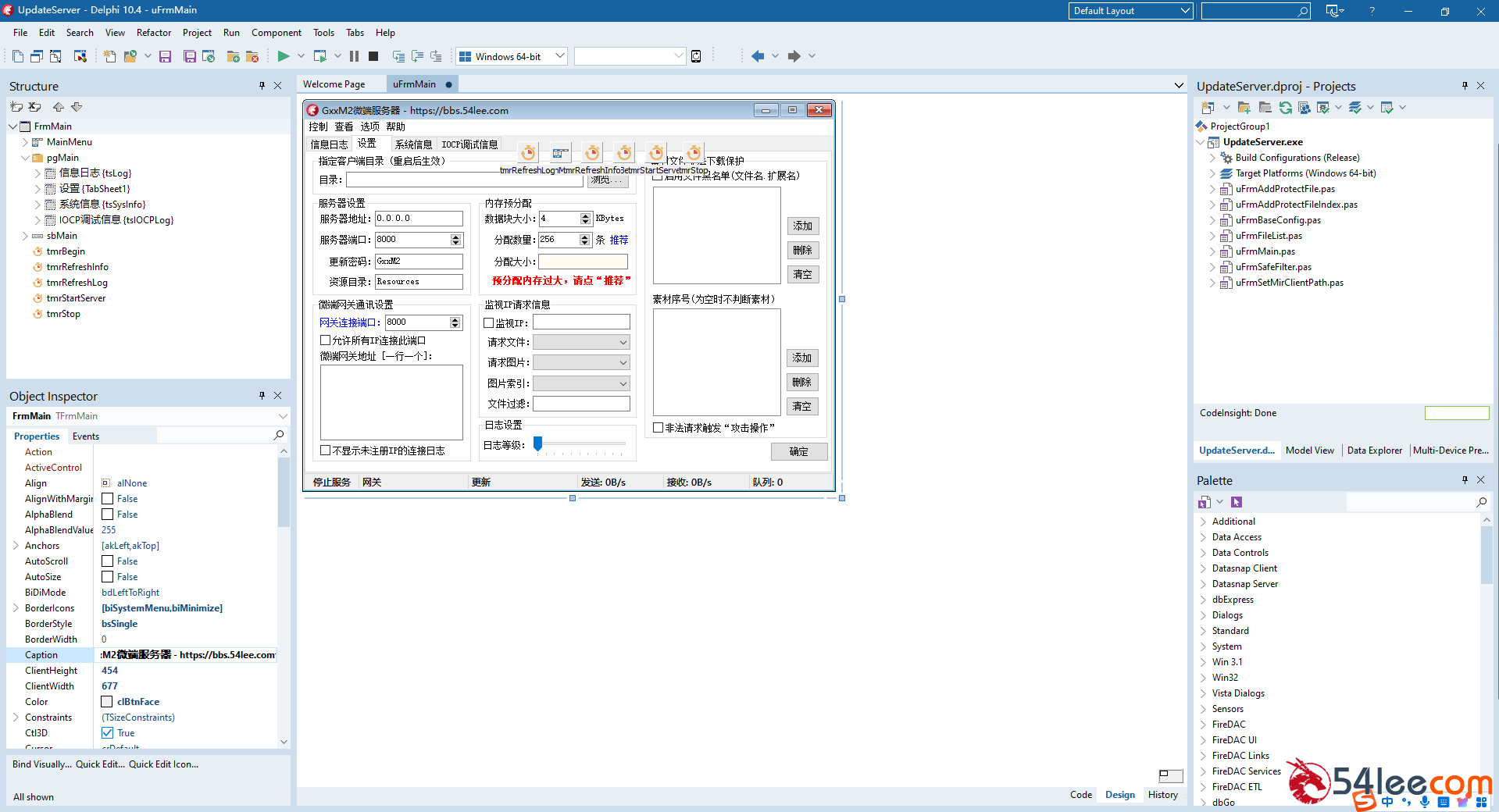
Task: Open the Refactor menu
Action: (x=154, y=33)
